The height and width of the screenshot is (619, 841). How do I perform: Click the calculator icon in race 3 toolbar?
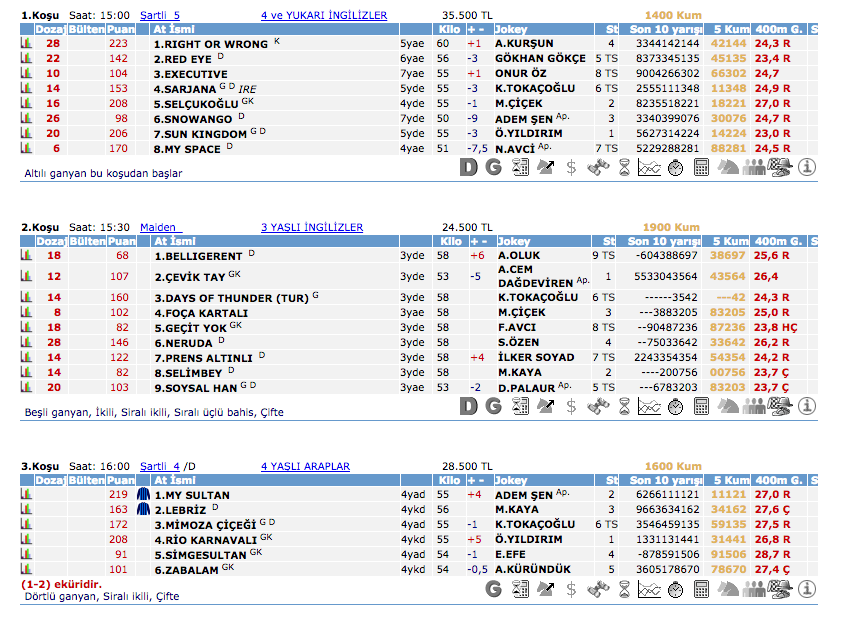coord(702,590)
